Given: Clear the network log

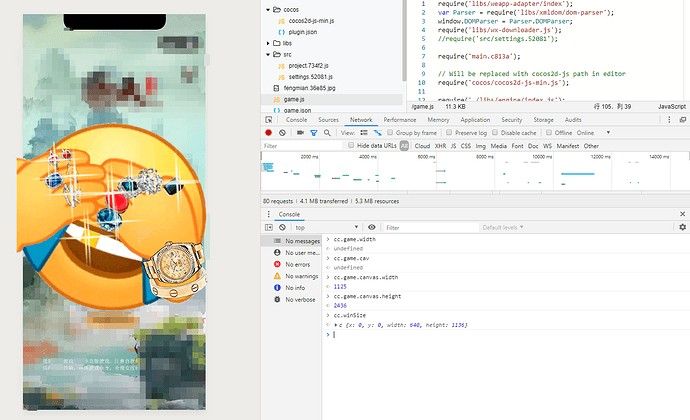Looking at the screenshot, I should pos(283,132).
